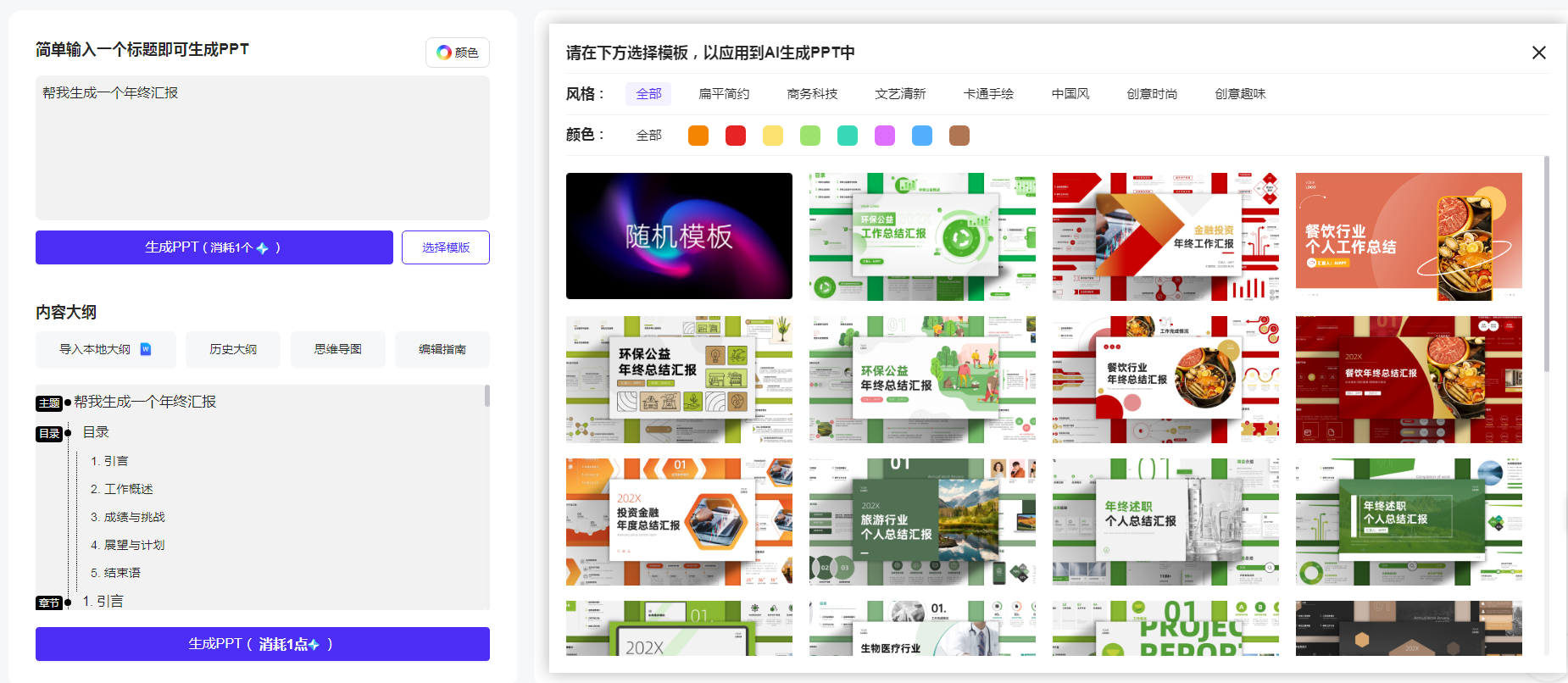Choose white 餐饮行业 年终总结汇报 template
The width and height of the screenshot is (1568, 683).
(x=1165, y=380)
